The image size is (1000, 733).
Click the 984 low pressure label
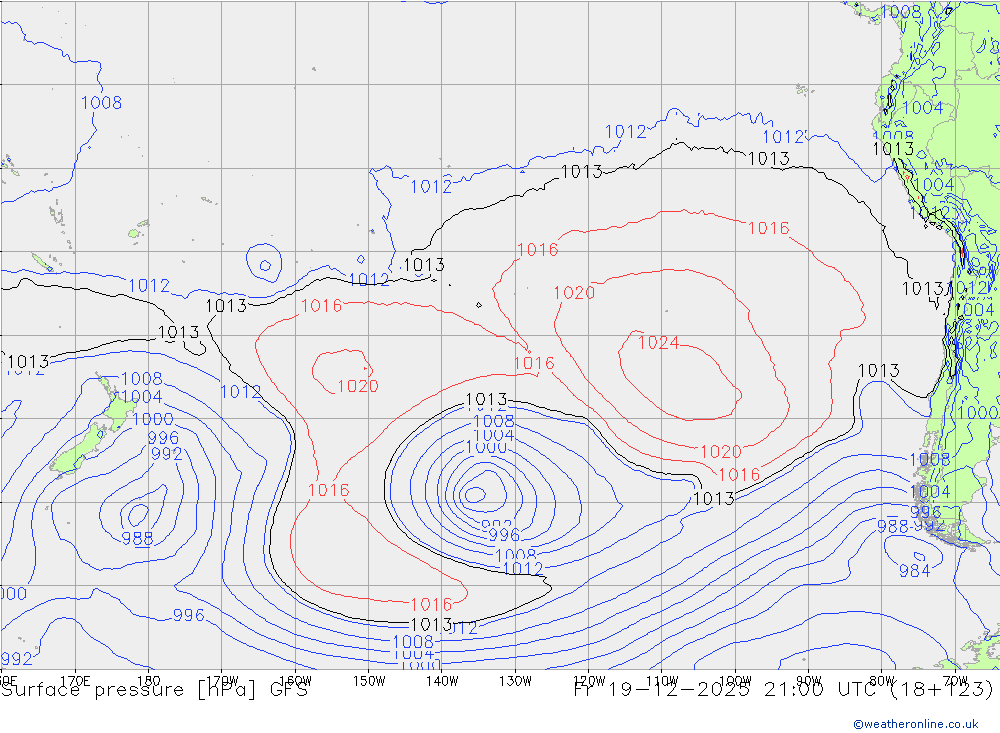click(914, 571)
